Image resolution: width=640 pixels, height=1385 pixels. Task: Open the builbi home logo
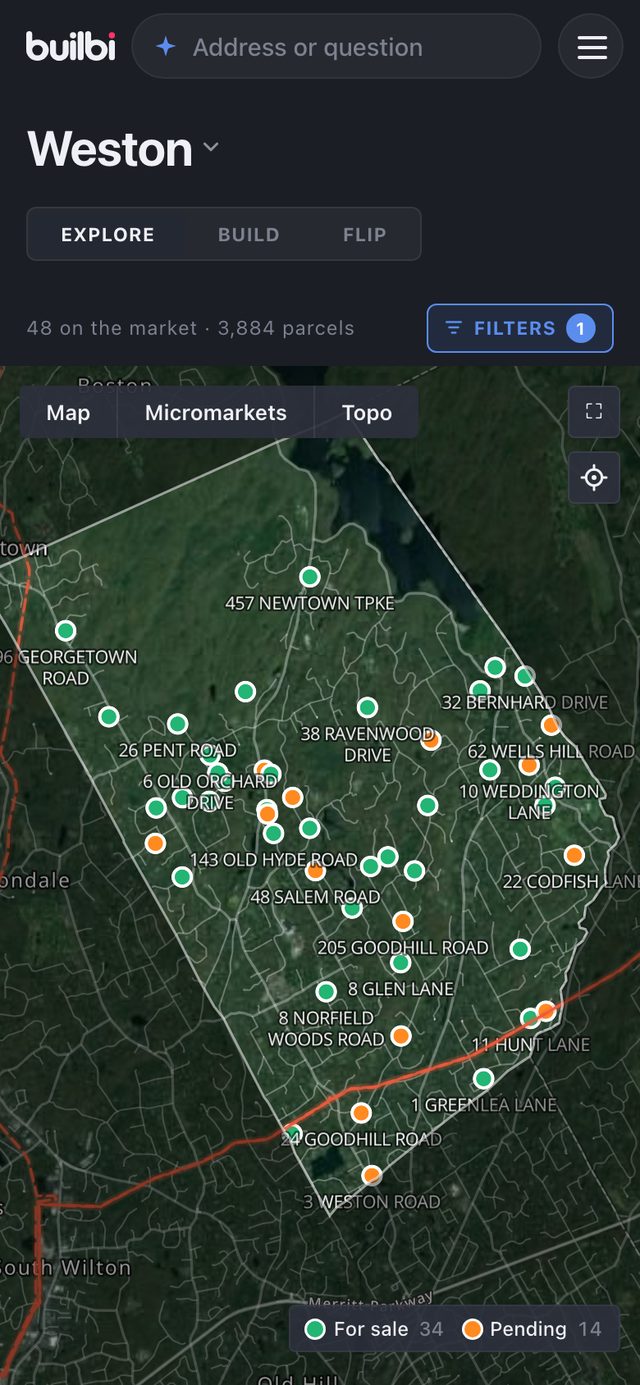pyautogui.click(x=71, y=46)
